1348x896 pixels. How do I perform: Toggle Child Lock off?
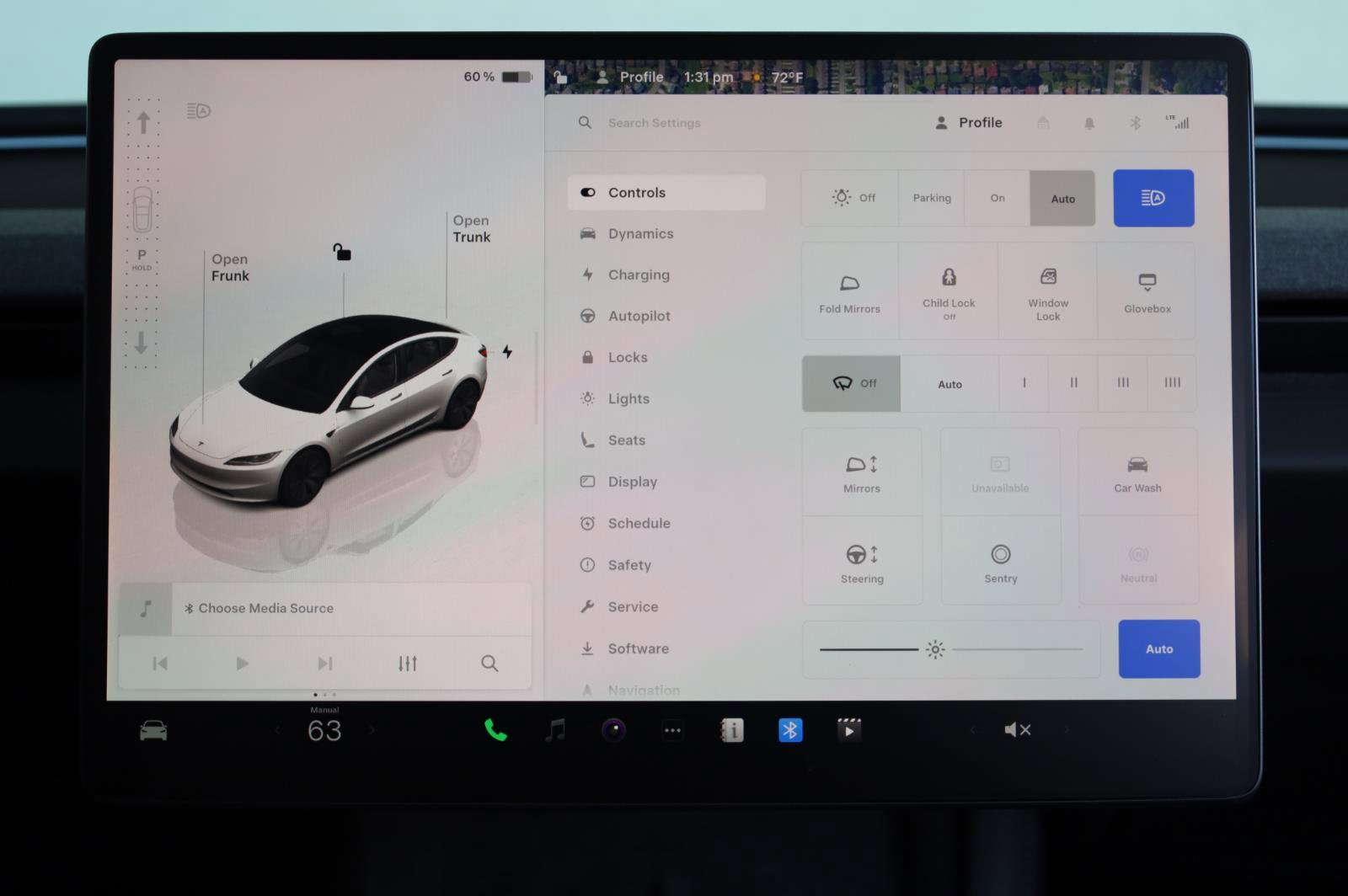click(x=948, y=291)
